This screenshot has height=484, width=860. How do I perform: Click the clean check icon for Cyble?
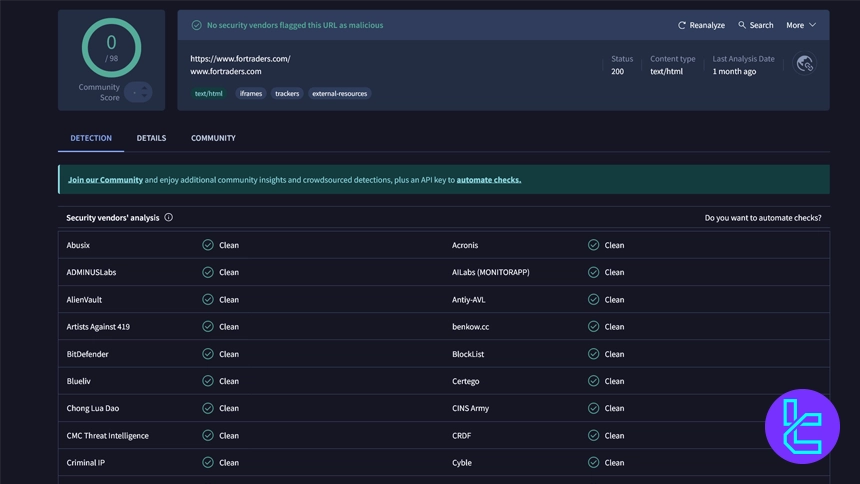pos(593,463)
